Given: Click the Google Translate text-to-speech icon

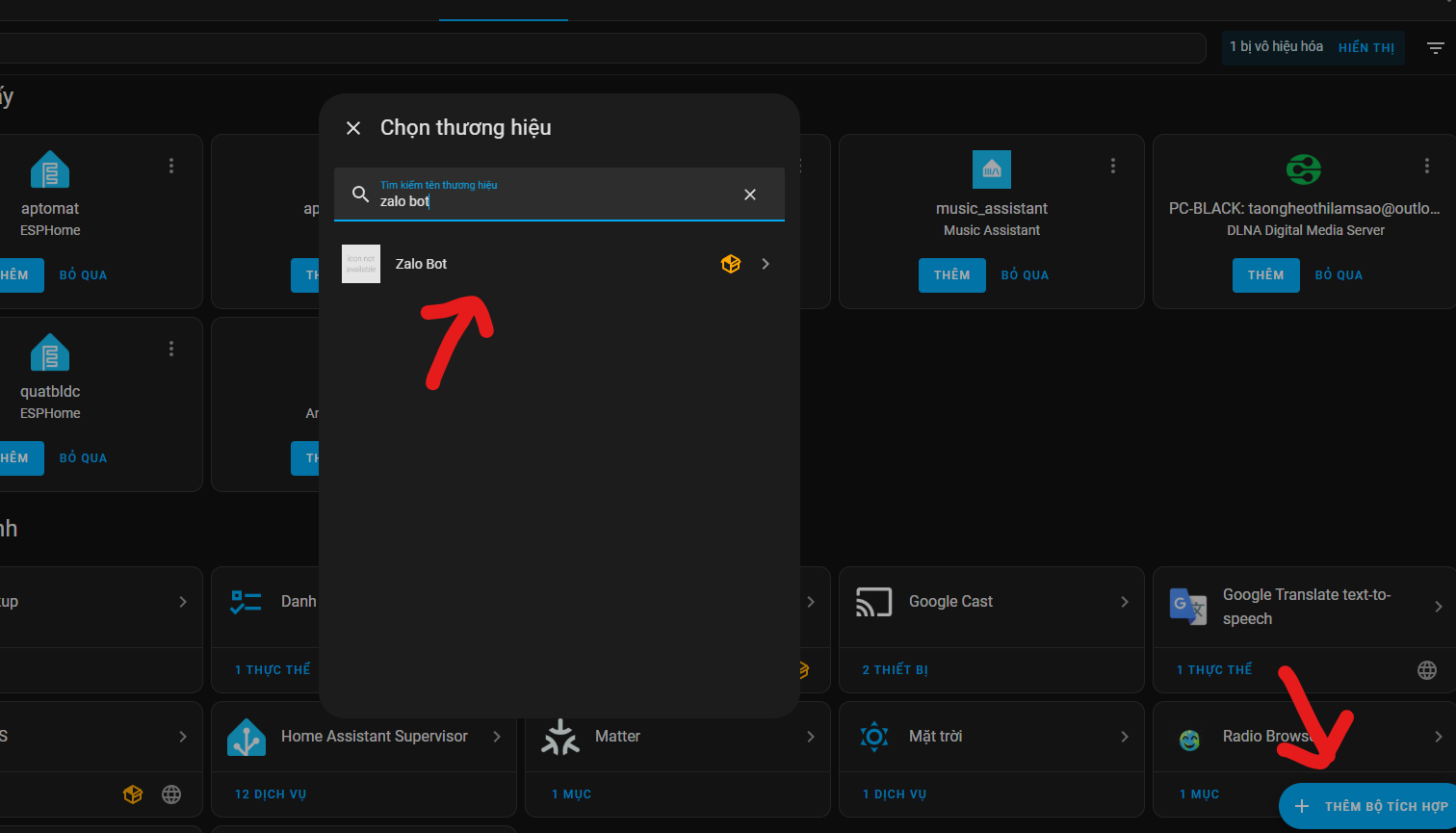Looking at the screenshot, I should (1188, 607).
